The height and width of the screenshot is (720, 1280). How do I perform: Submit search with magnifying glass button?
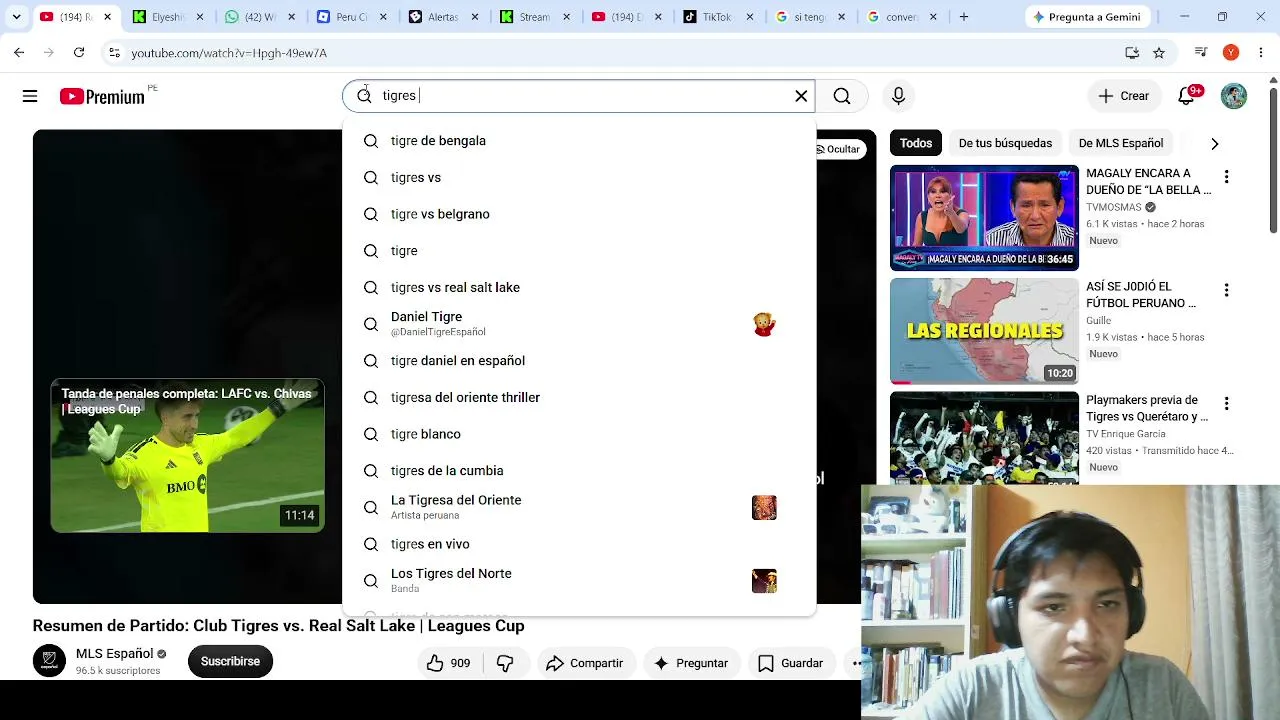pos(842,96)
